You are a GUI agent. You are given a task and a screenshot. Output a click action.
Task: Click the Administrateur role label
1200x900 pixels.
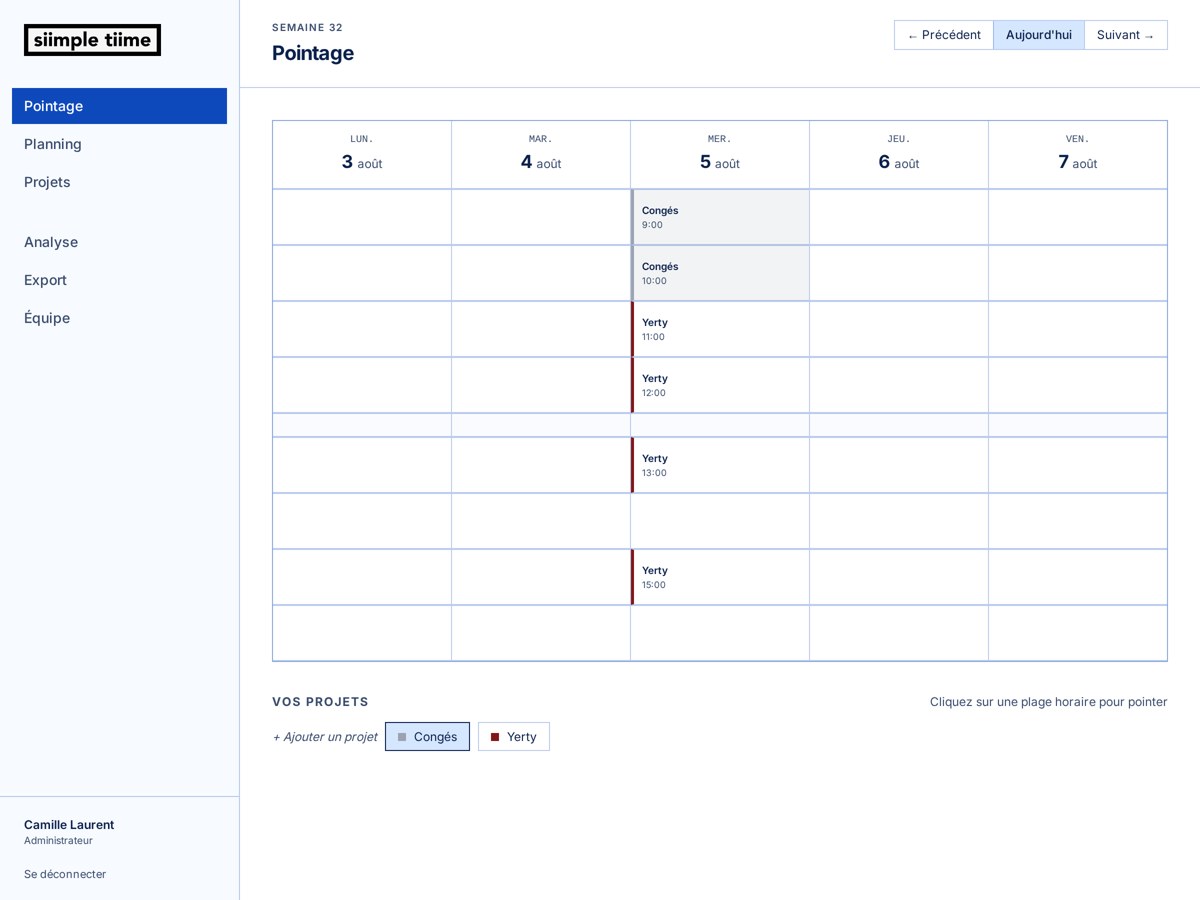tap(58, 841)
